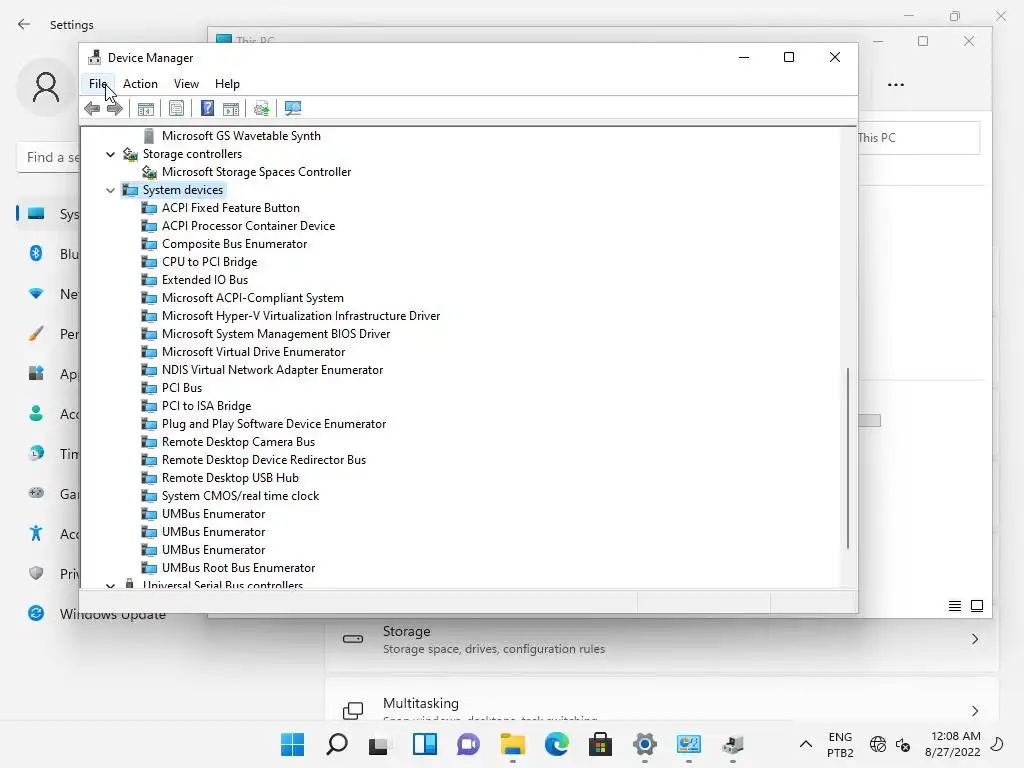Select Microsoft Hyper-V Virtualization Infrastructure Driver

301,316
